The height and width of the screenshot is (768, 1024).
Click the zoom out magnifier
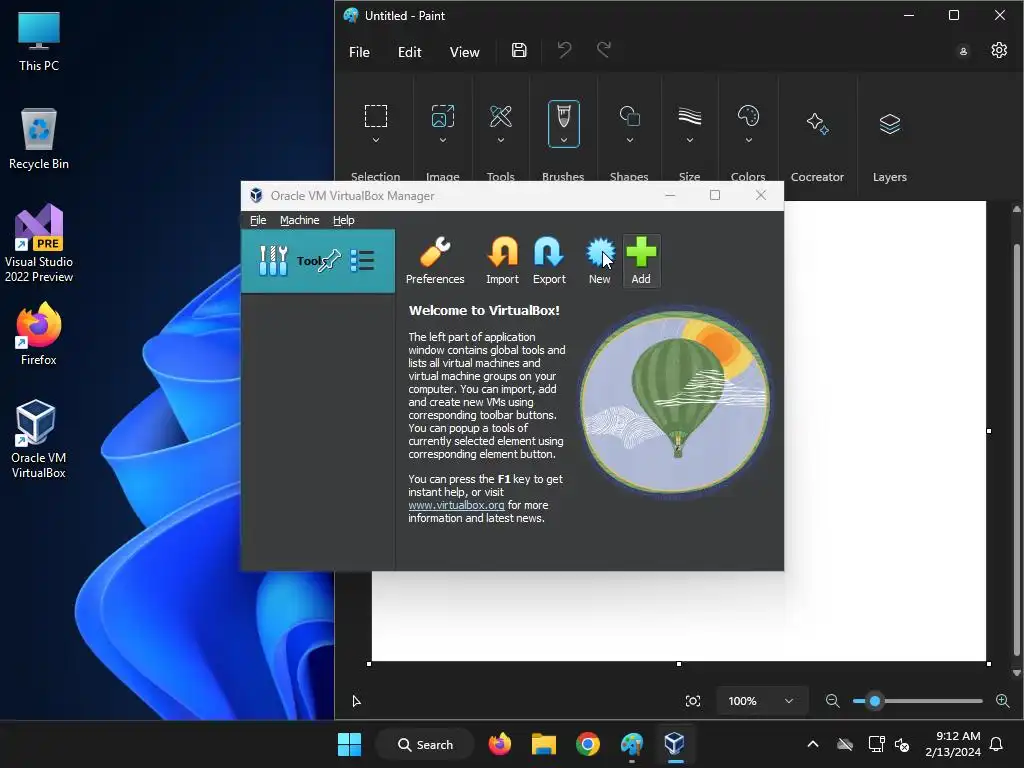(x=833, y=701)
